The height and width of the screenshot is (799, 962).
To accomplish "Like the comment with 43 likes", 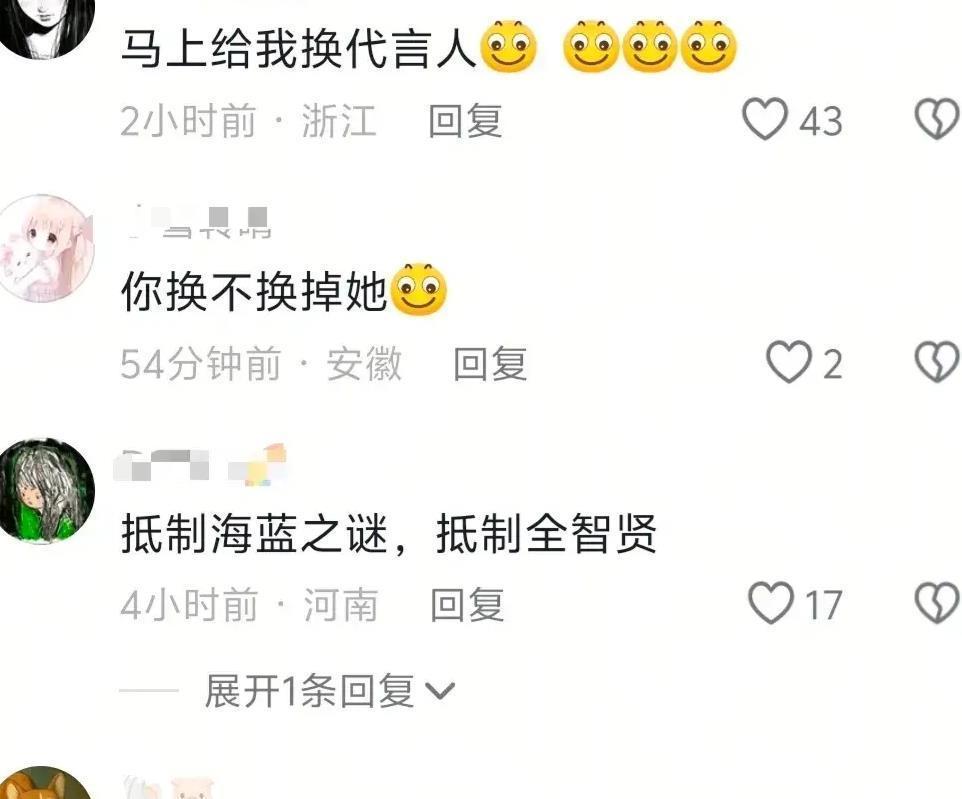I will (x=765, y=118).
